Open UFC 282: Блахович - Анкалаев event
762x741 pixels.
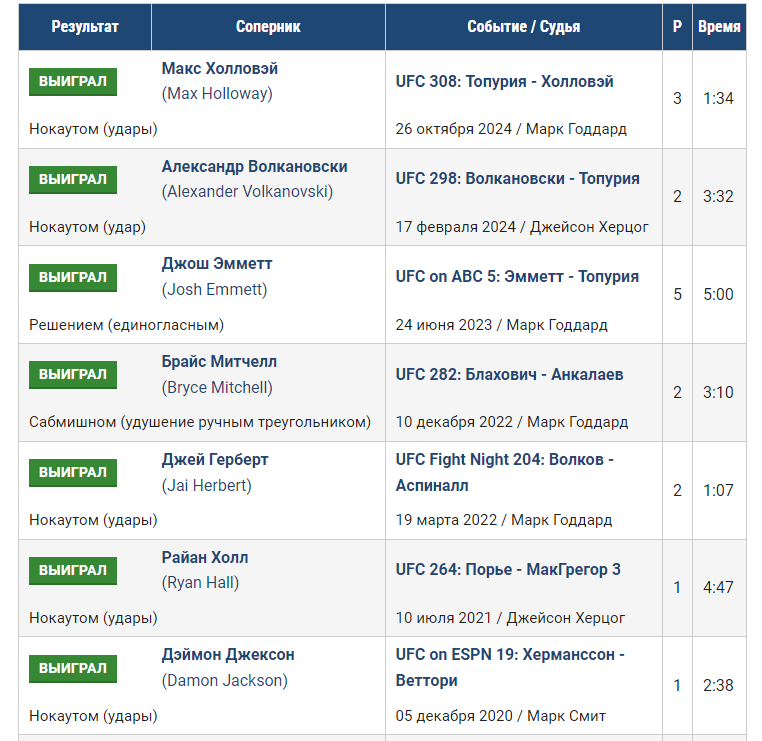(509, 375)
